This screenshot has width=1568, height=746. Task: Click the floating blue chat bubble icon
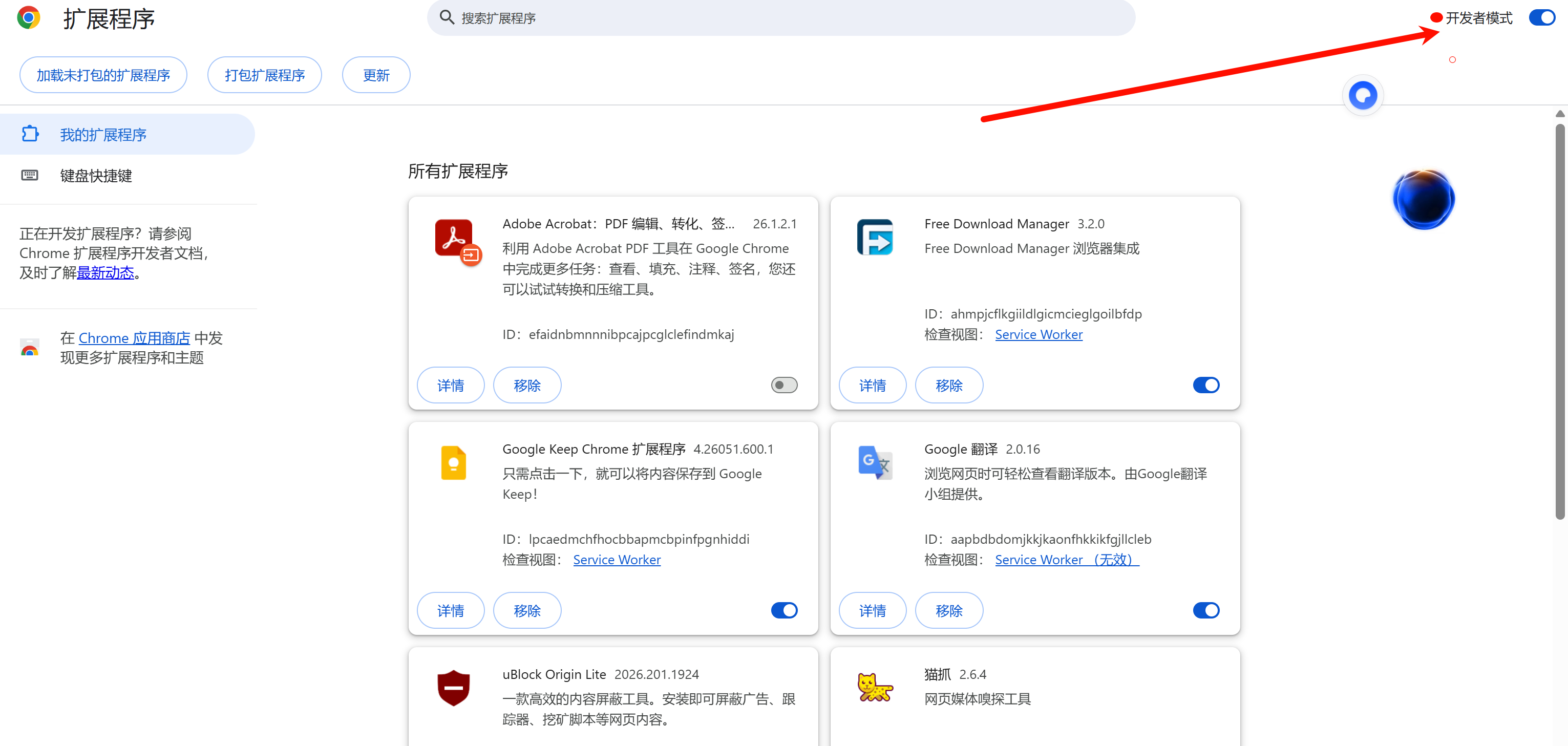coord(1362,96)
